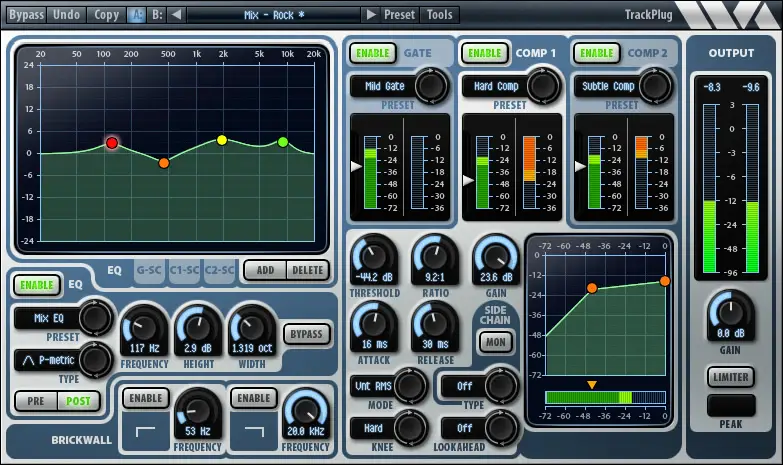
Task: Click the orange endpoint on compressor curve
Action: [x=665, y=281]
